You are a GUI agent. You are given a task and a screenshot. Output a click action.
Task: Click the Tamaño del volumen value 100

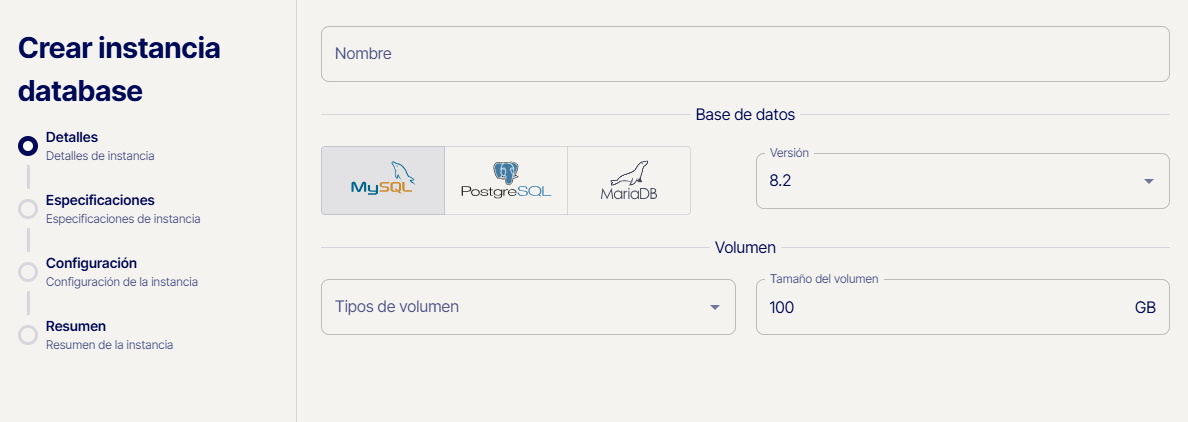click(782, 307)
